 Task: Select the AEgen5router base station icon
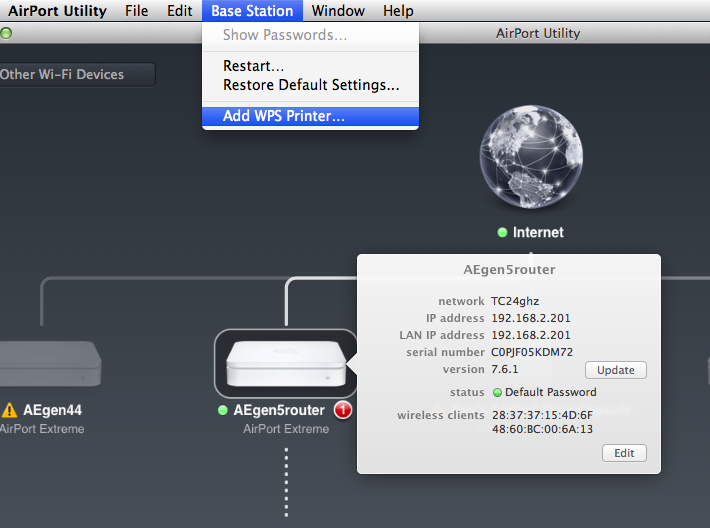tap(286, 364)
